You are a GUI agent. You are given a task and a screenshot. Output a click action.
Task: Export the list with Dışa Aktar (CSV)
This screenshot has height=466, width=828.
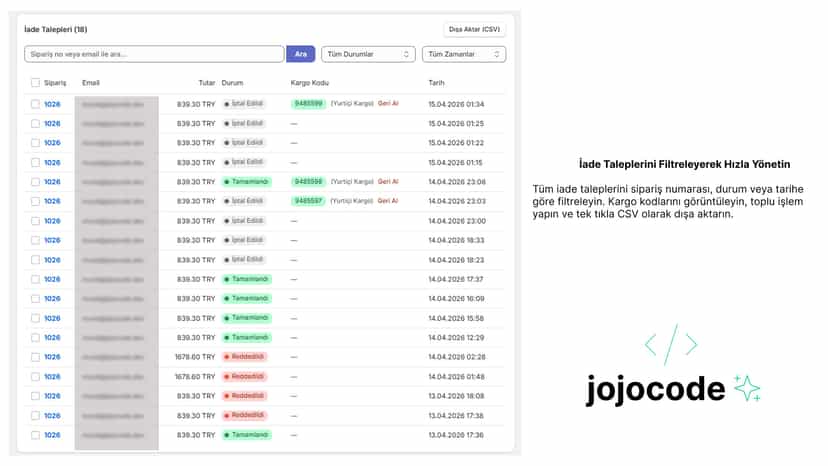click(474, 29)
